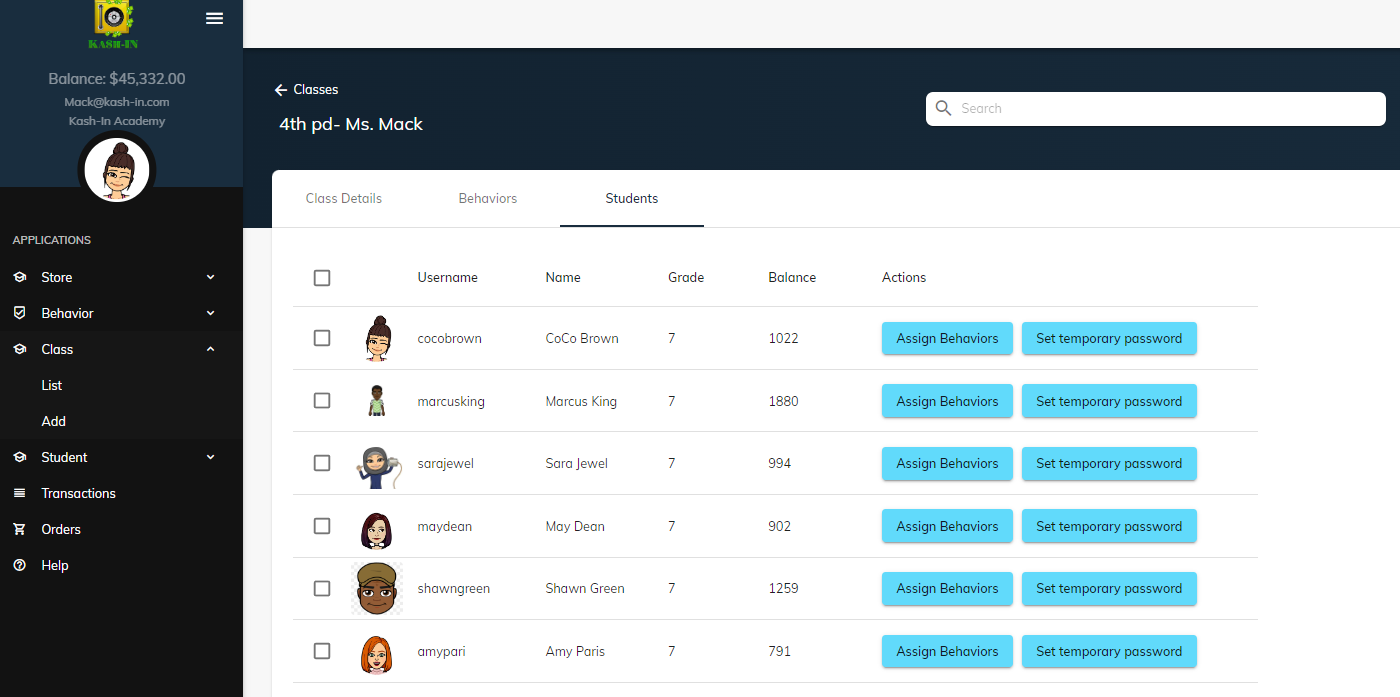Check the checkbox for CoCo Brown
This screenshot has width=1400, height=697.
point(322,337)
